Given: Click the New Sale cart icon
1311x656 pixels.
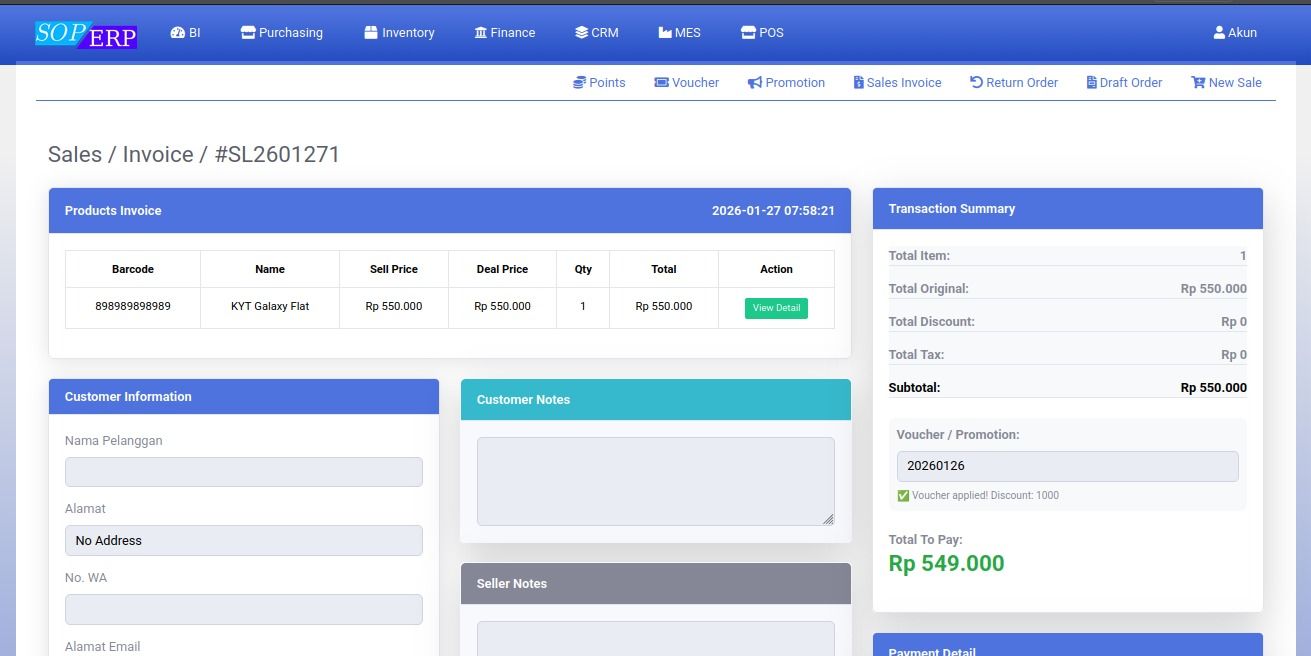Looking at the screenshot, I should (1198, 83).
